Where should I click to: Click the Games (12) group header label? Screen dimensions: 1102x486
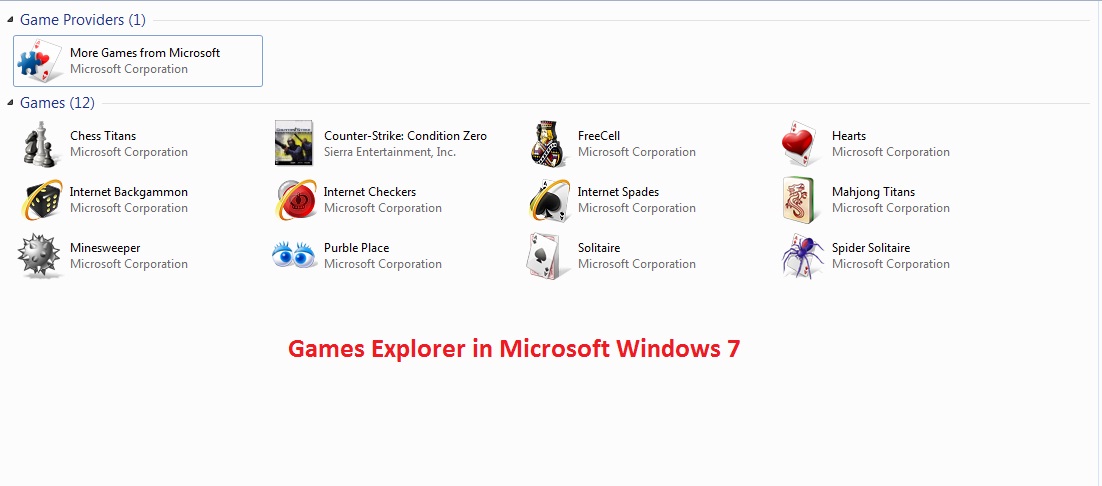(x=57, y=103)
